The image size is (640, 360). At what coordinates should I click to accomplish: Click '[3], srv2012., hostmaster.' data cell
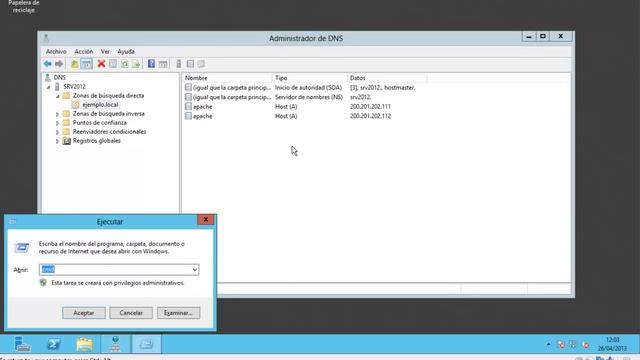click(x=382, y=87)
